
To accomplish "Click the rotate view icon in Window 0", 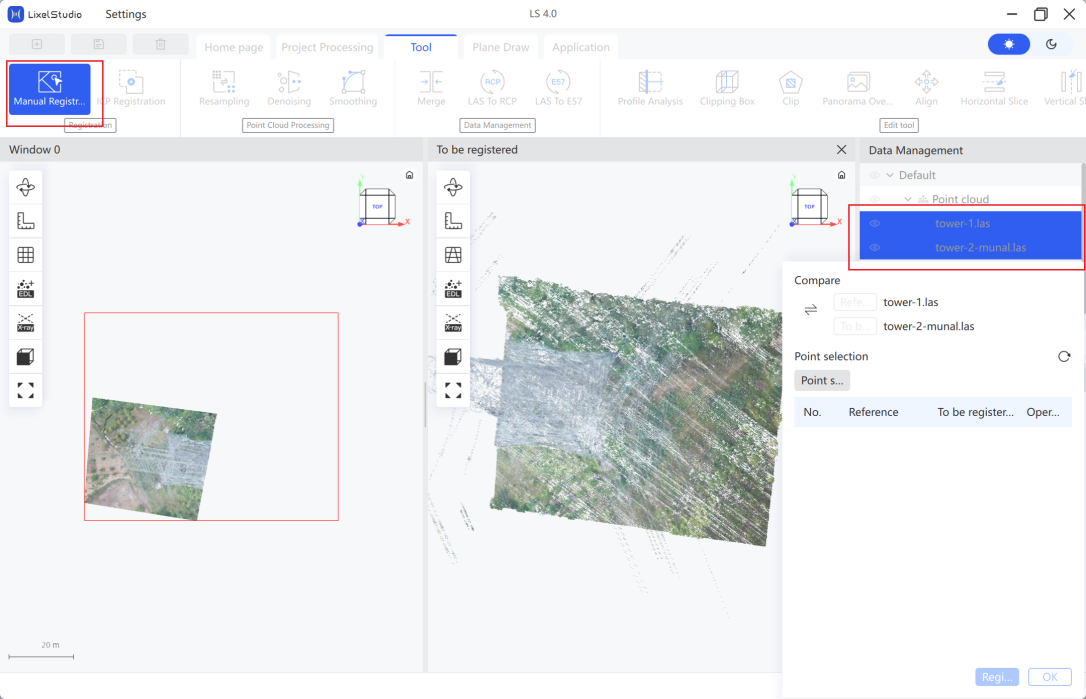I will [26, 187].
